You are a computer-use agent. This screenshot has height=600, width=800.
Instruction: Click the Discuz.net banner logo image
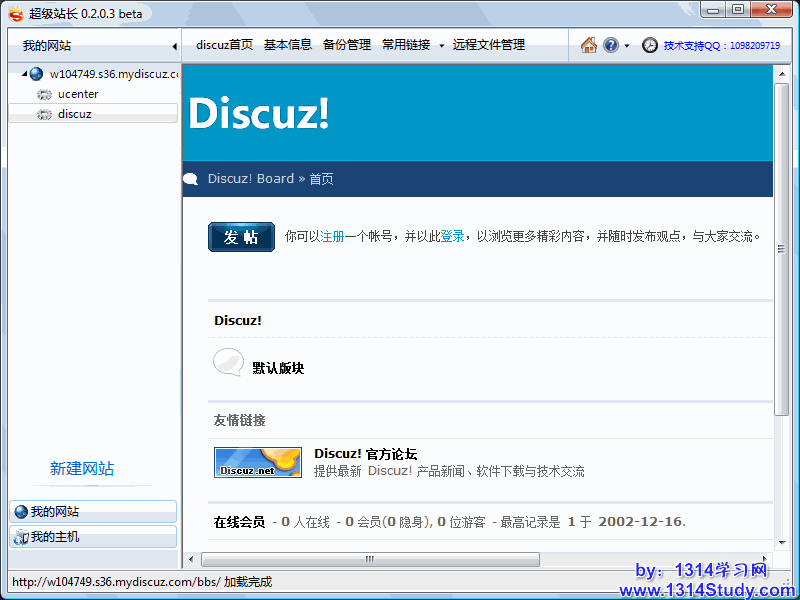(258, 463)
